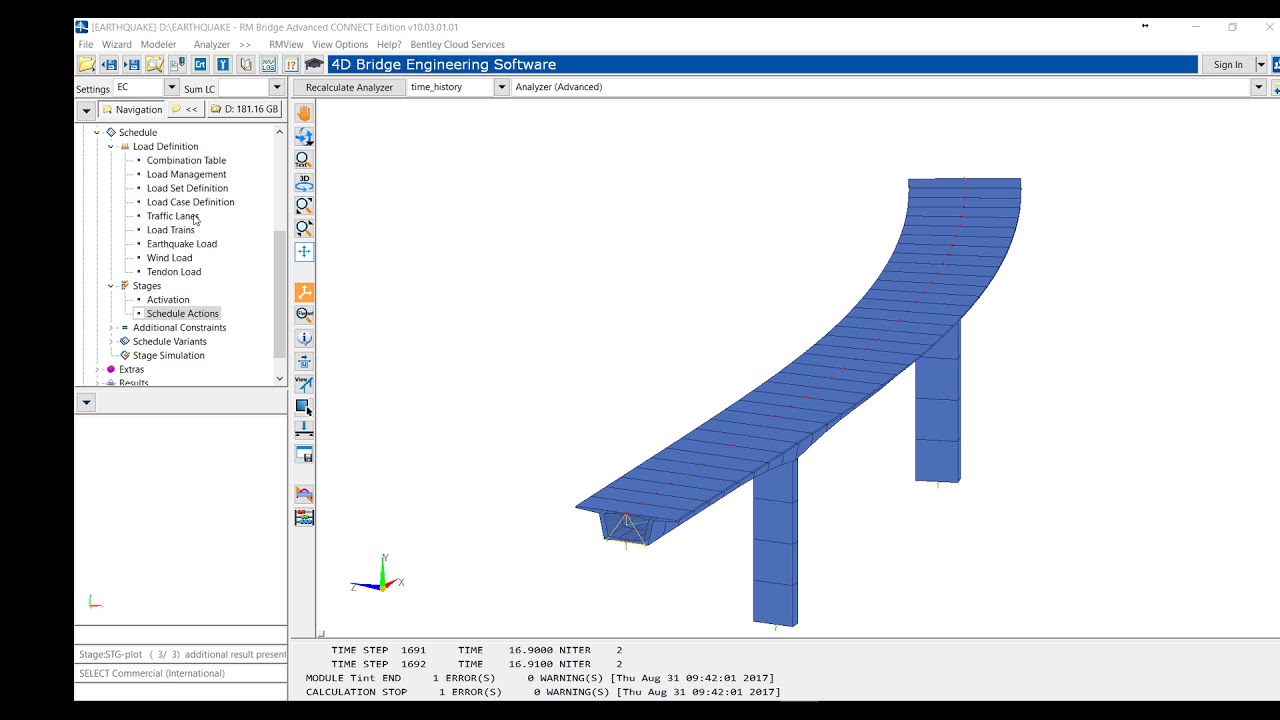Select Wind Load tree item
Image resolution: width=1280 pixels, height=720 pixels.
170,258
